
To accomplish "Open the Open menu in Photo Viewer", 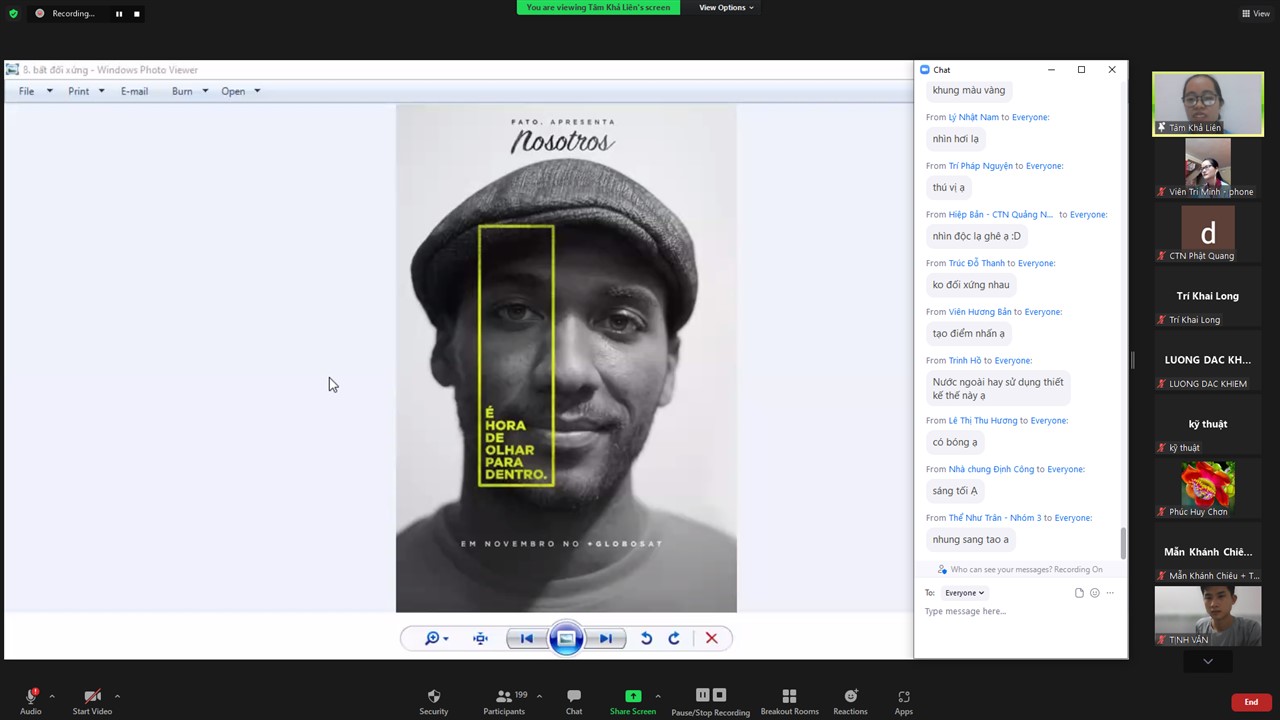I will [240, 91].
